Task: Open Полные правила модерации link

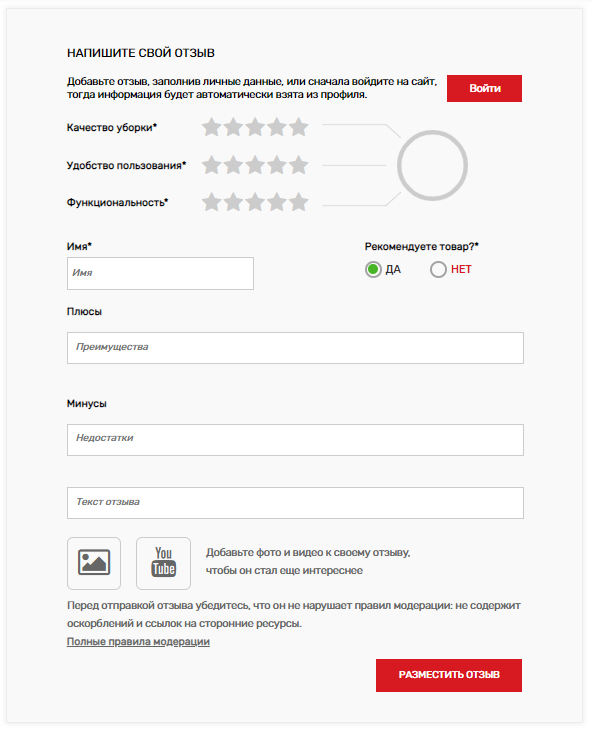Action: (x=138, y=642)
